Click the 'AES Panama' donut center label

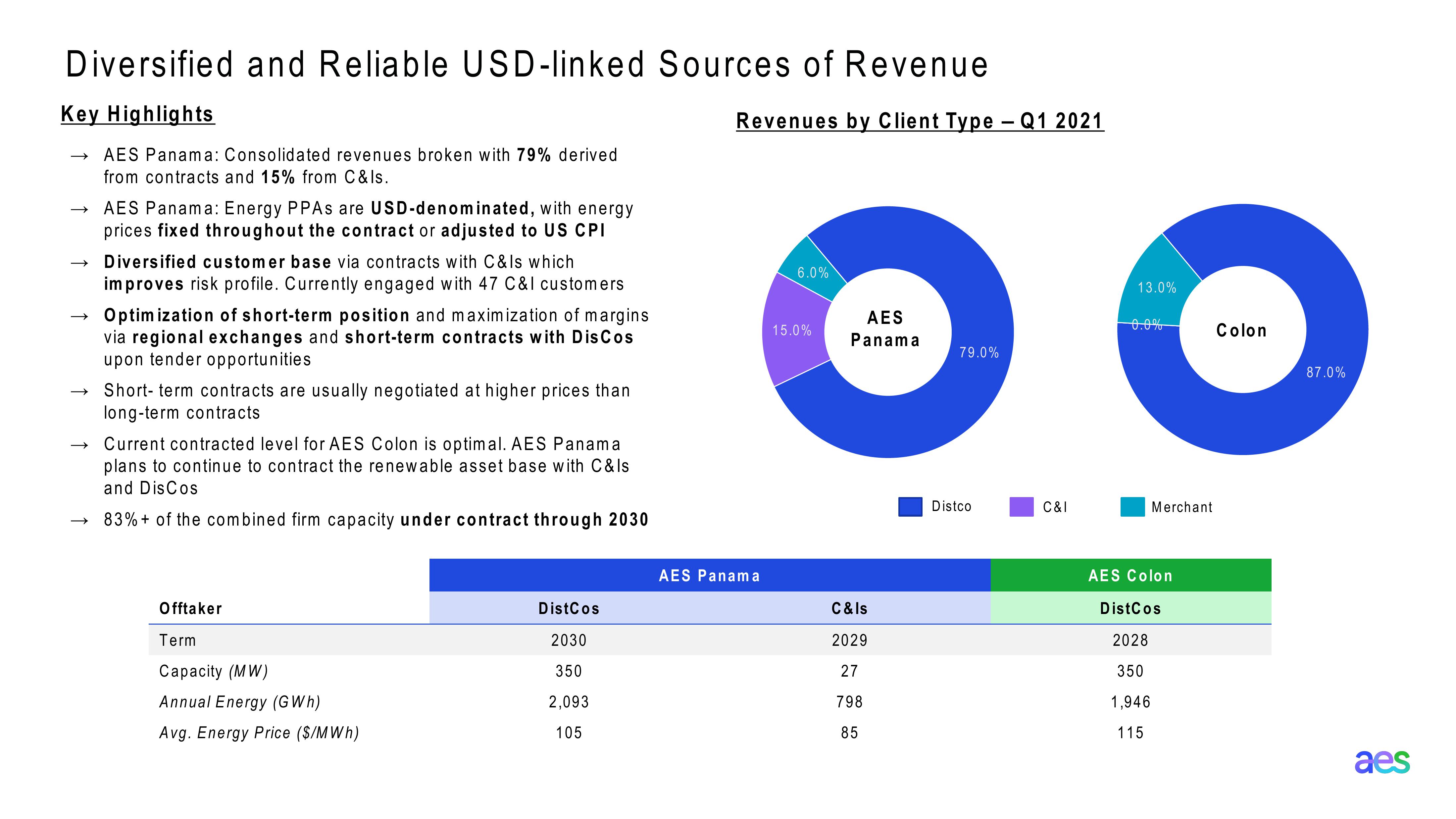tap(885, 329)
